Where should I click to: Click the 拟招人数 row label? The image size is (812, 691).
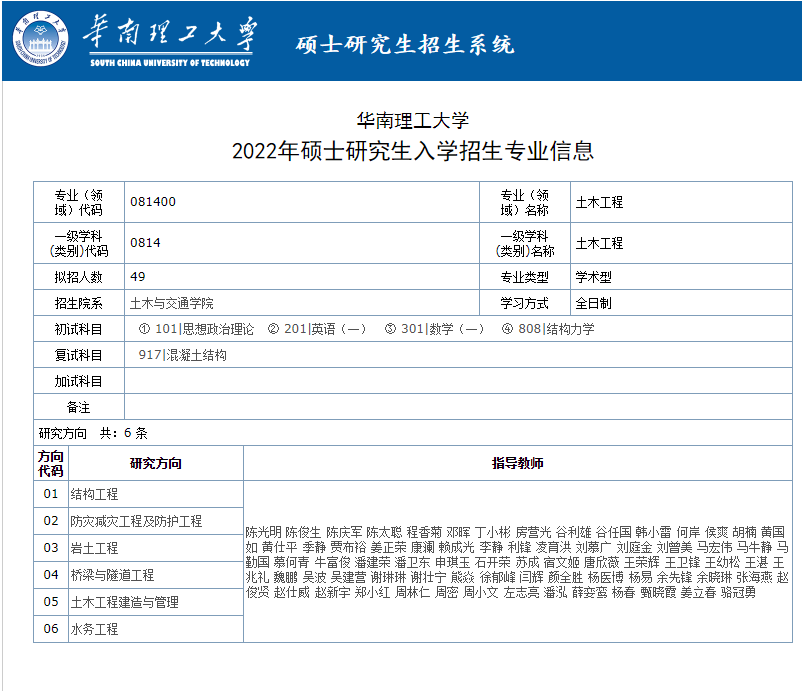tap(79, 277)
